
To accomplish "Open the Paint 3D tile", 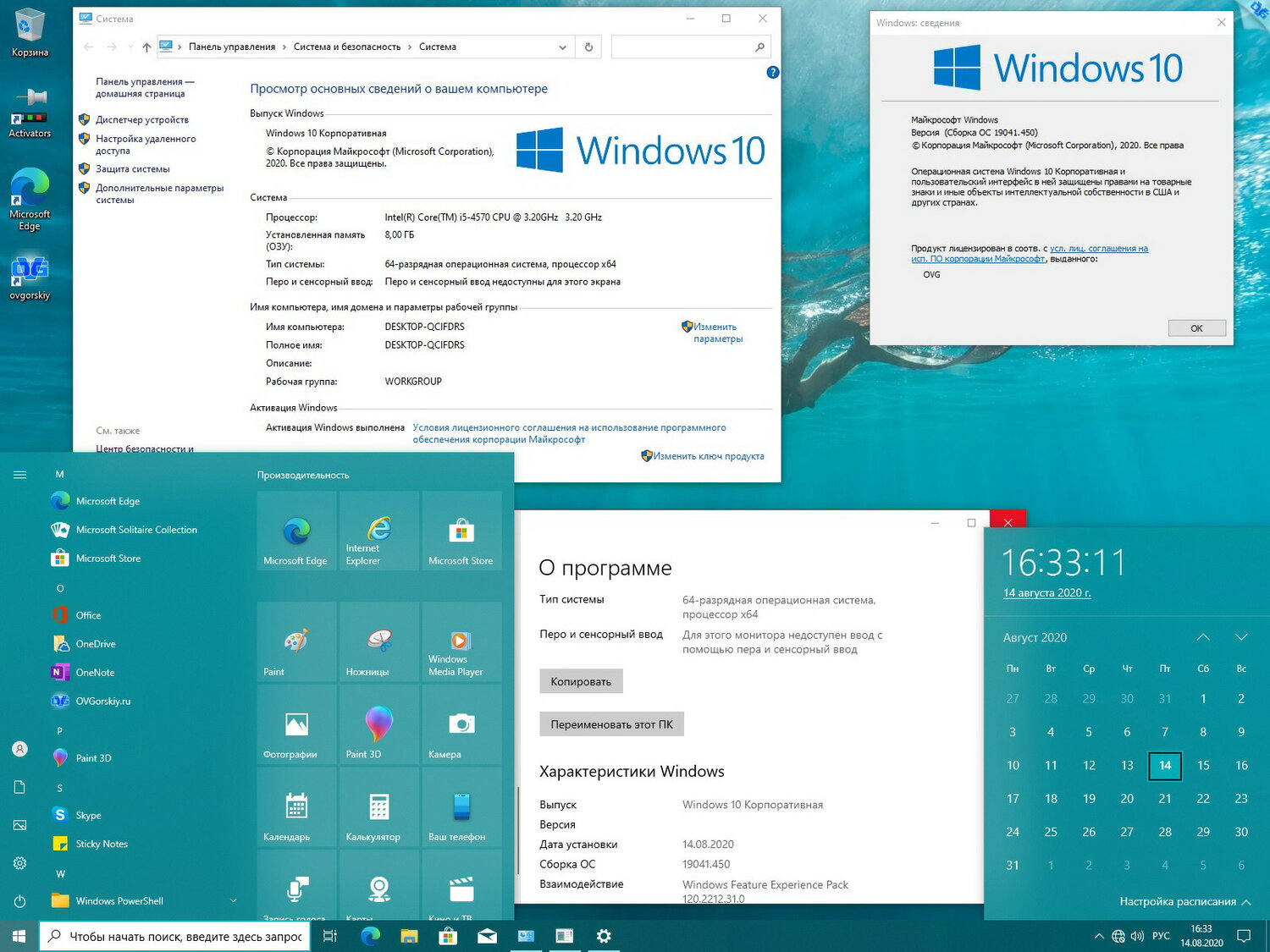I will click(379, 724).
